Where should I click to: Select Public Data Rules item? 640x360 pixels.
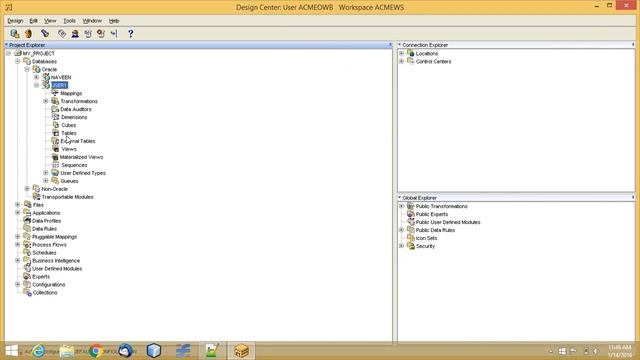(435, 230)
